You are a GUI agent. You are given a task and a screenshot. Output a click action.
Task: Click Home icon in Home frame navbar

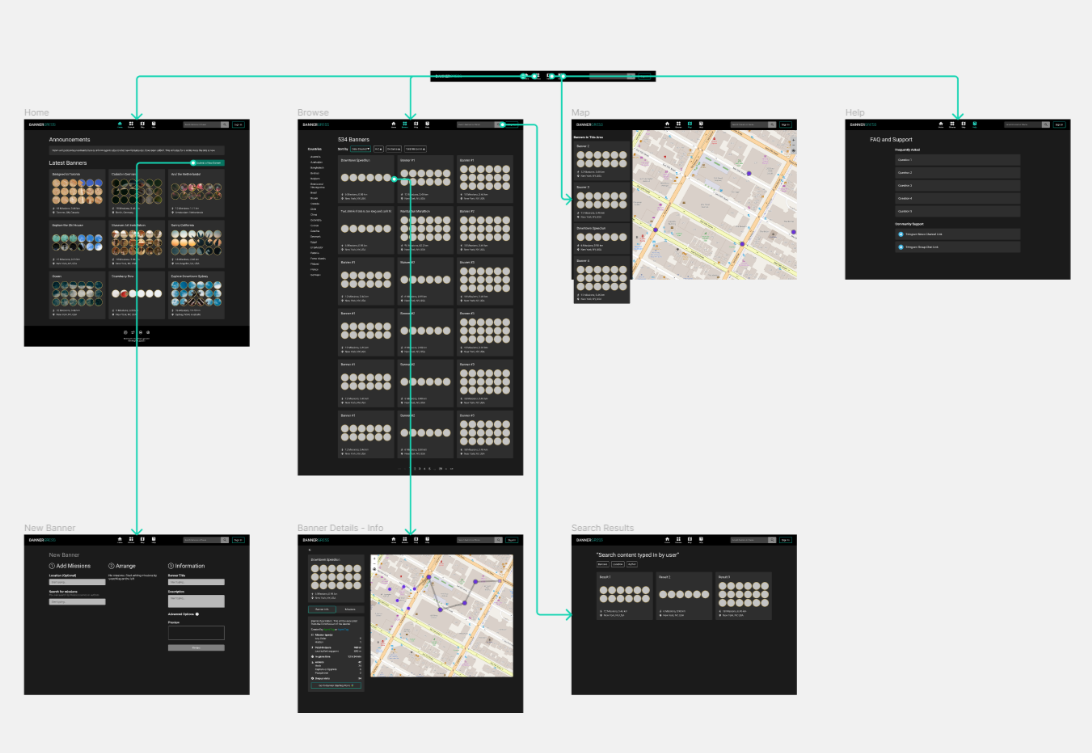point(121,124)
